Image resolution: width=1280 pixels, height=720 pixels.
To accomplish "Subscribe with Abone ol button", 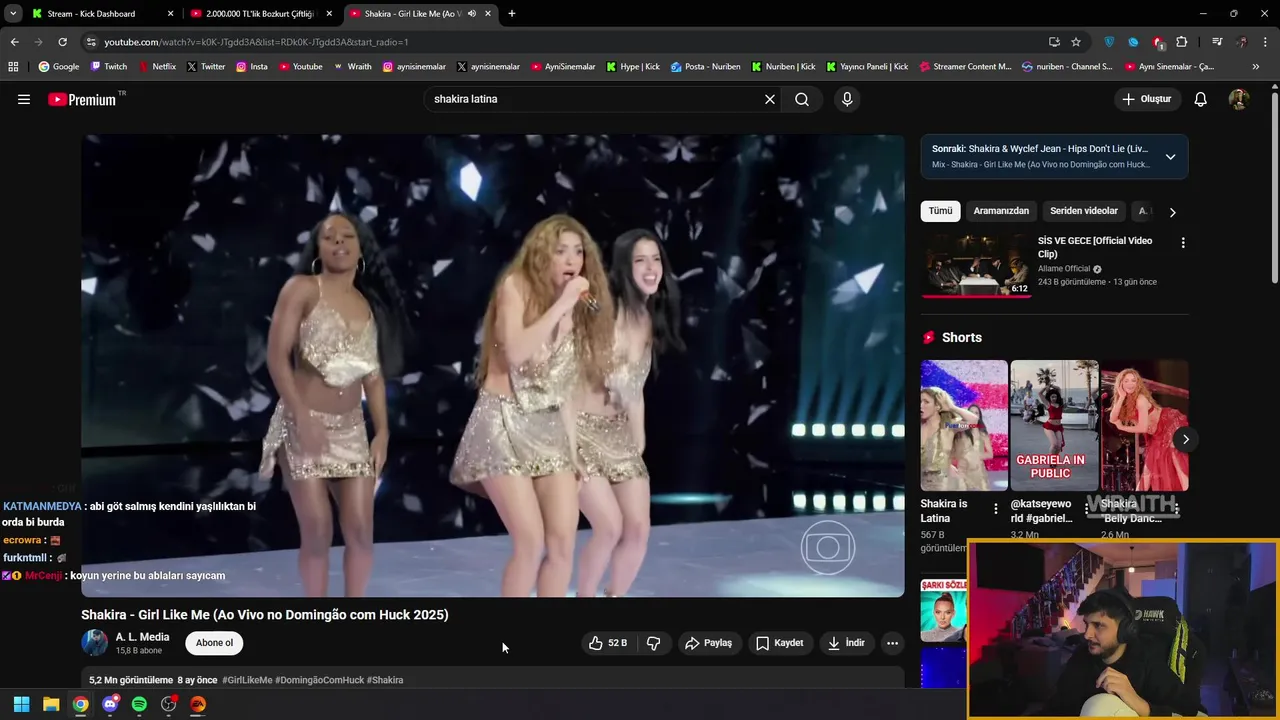I will pos(214,643).
